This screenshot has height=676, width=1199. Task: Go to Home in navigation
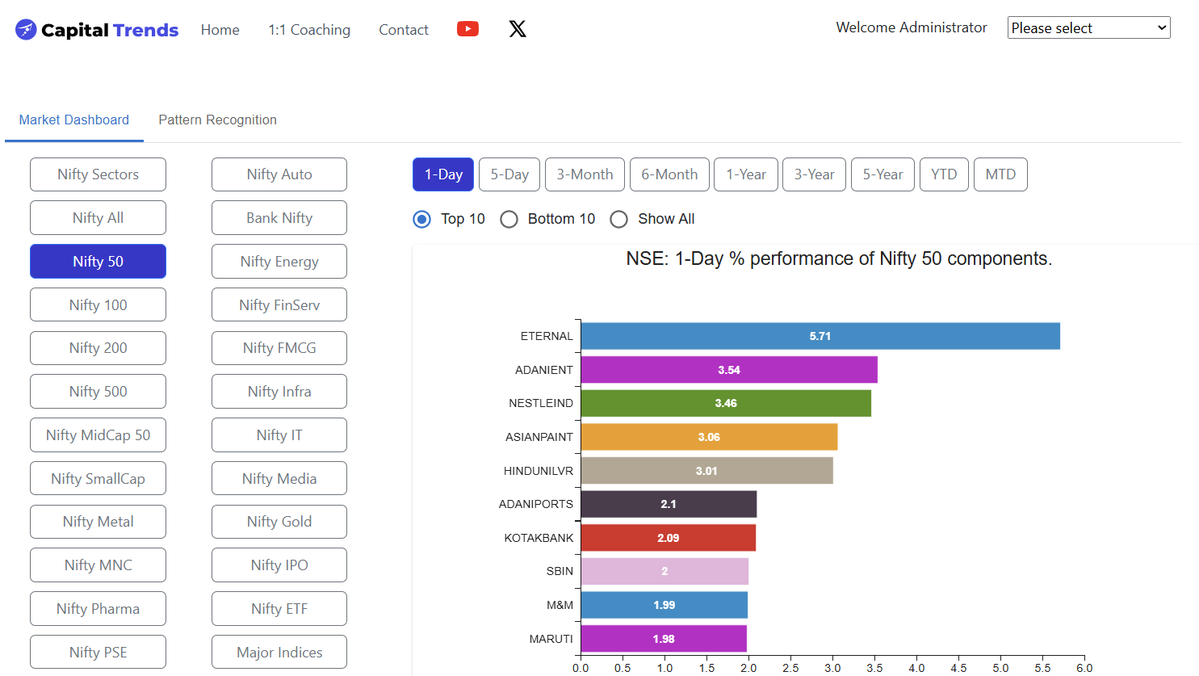click(x=220, y=30)
